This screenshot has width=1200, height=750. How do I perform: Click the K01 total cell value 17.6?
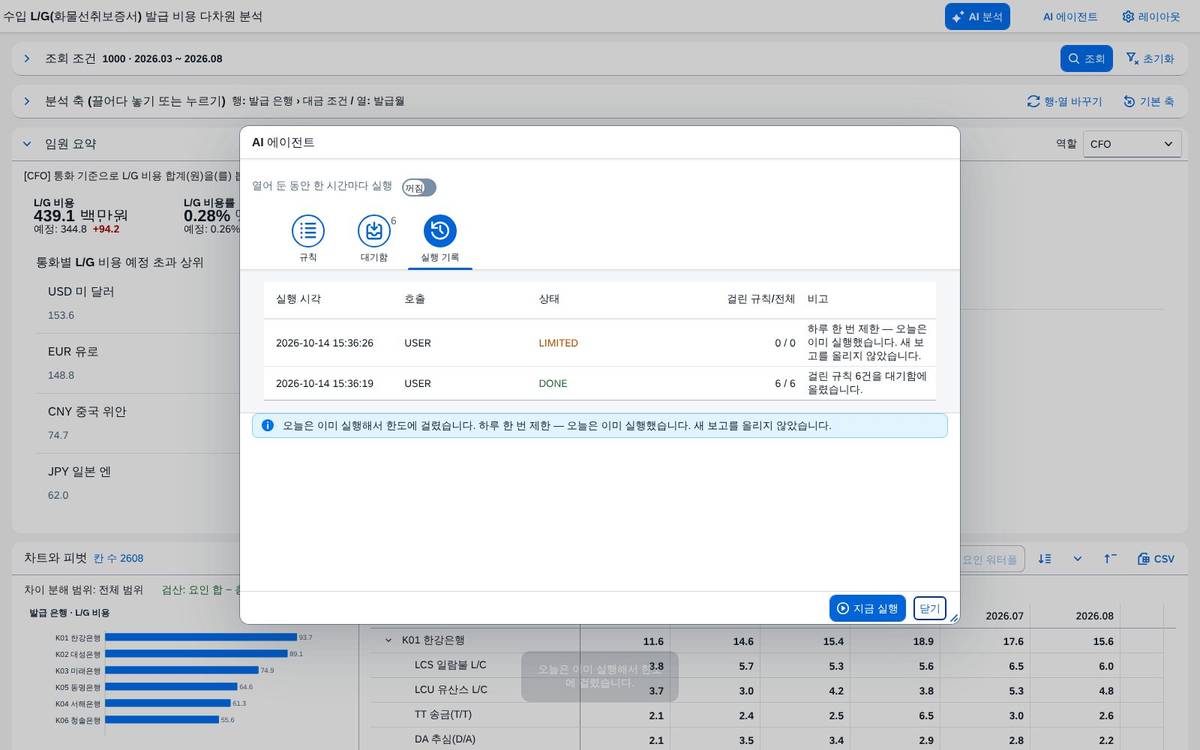(1013, 641)
